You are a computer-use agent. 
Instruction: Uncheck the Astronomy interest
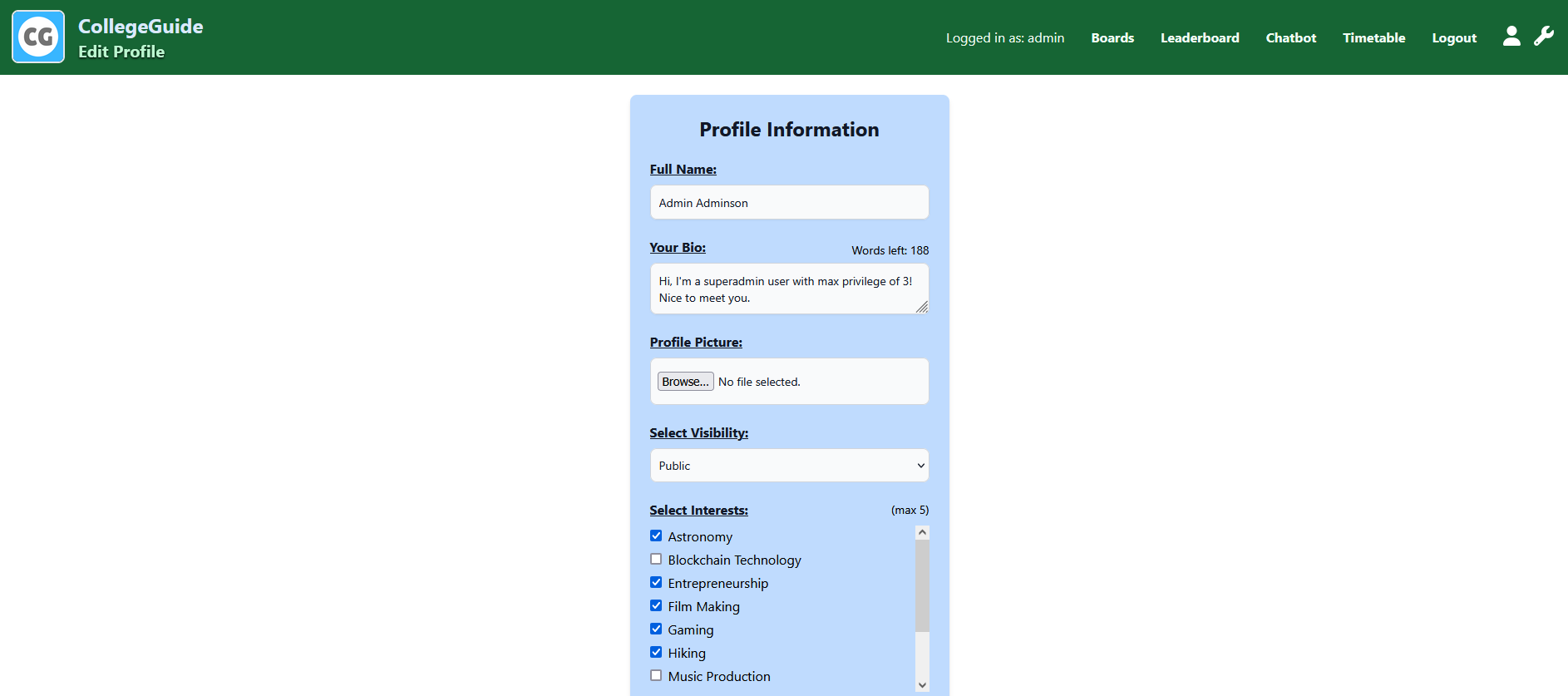tap(656, 536)
